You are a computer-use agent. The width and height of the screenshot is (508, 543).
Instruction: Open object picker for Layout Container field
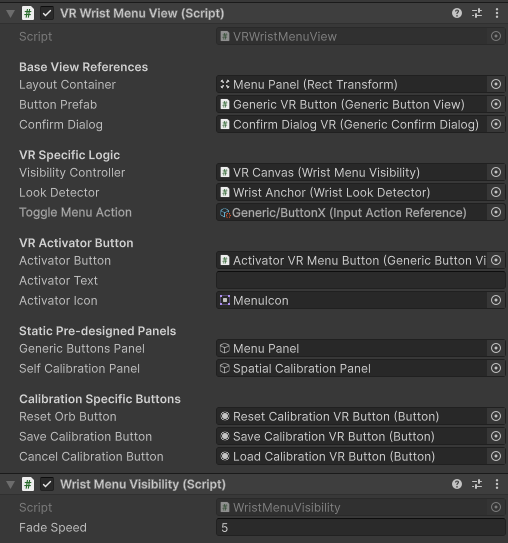coord(496,84)
